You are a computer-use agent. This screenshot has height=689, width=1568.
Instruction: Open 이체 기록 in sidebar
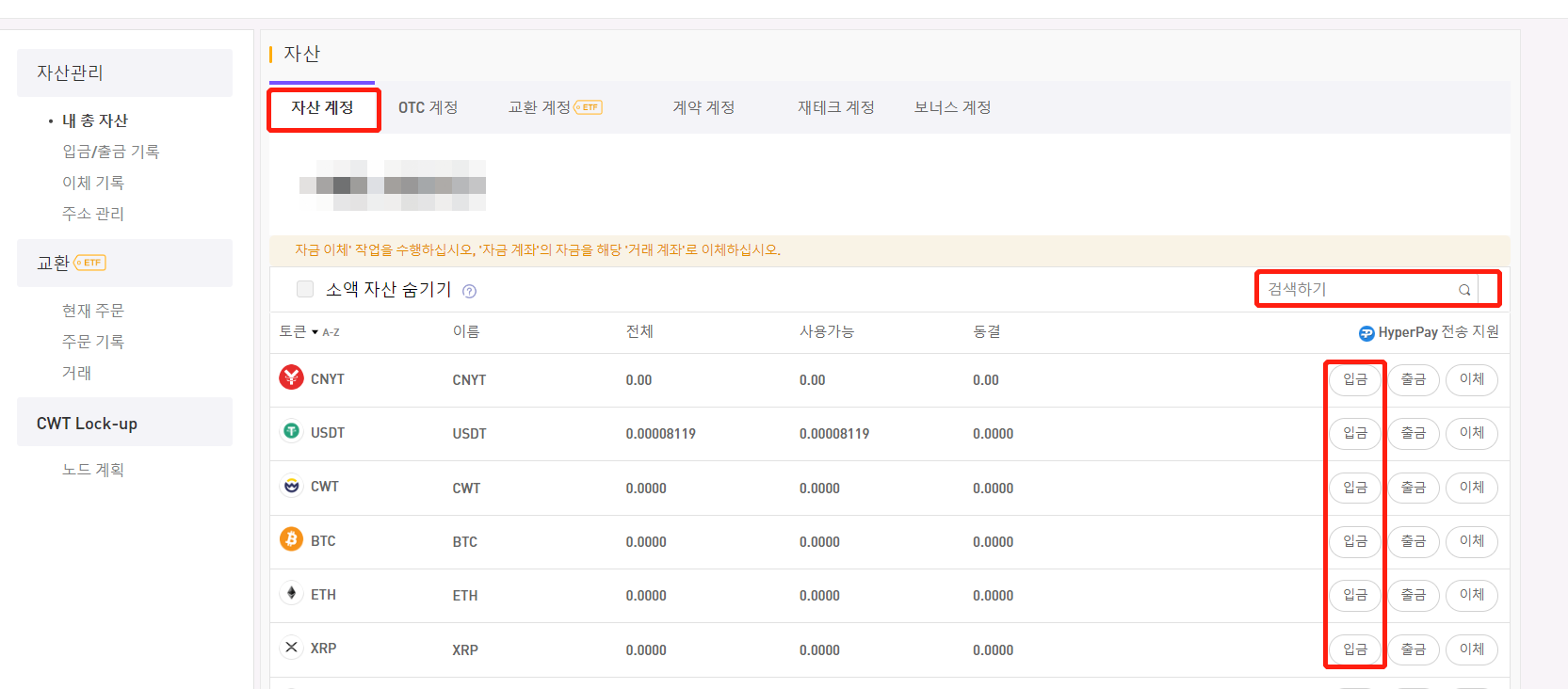click(x=93, y=183)
